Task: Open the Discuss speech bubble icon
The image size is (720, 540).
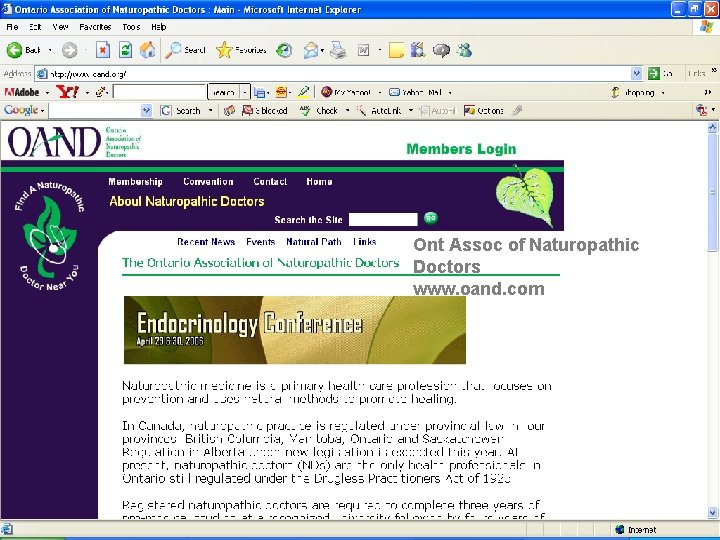Action: [441, 50]
